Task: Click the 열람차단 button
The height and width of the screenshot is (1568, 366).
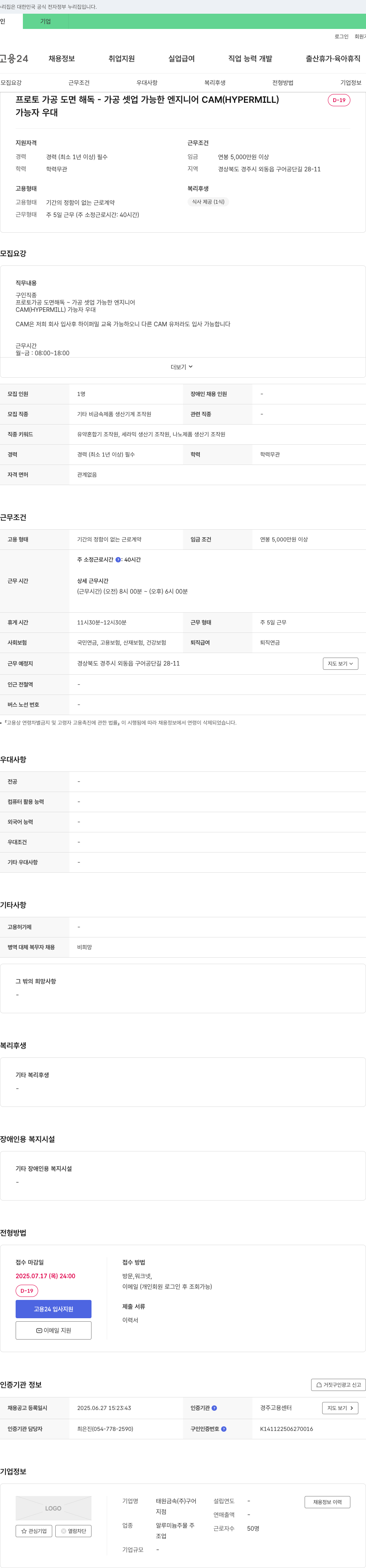Action: pos(73,1531)
